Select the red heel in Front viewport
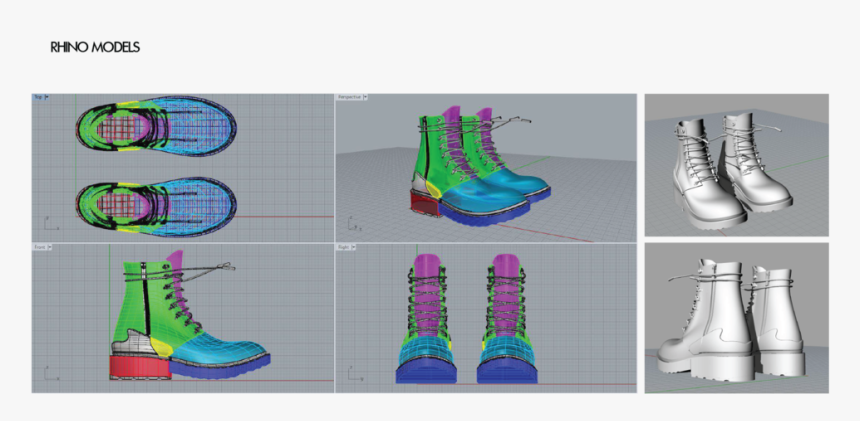 pyautogui.click(x=139, y=367)
